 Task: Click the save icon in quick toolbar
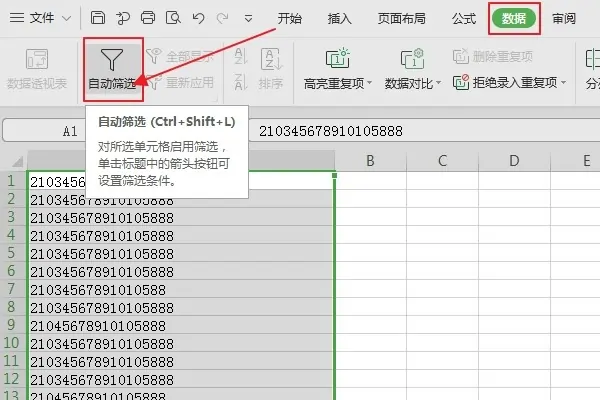(x=98, y=18)
